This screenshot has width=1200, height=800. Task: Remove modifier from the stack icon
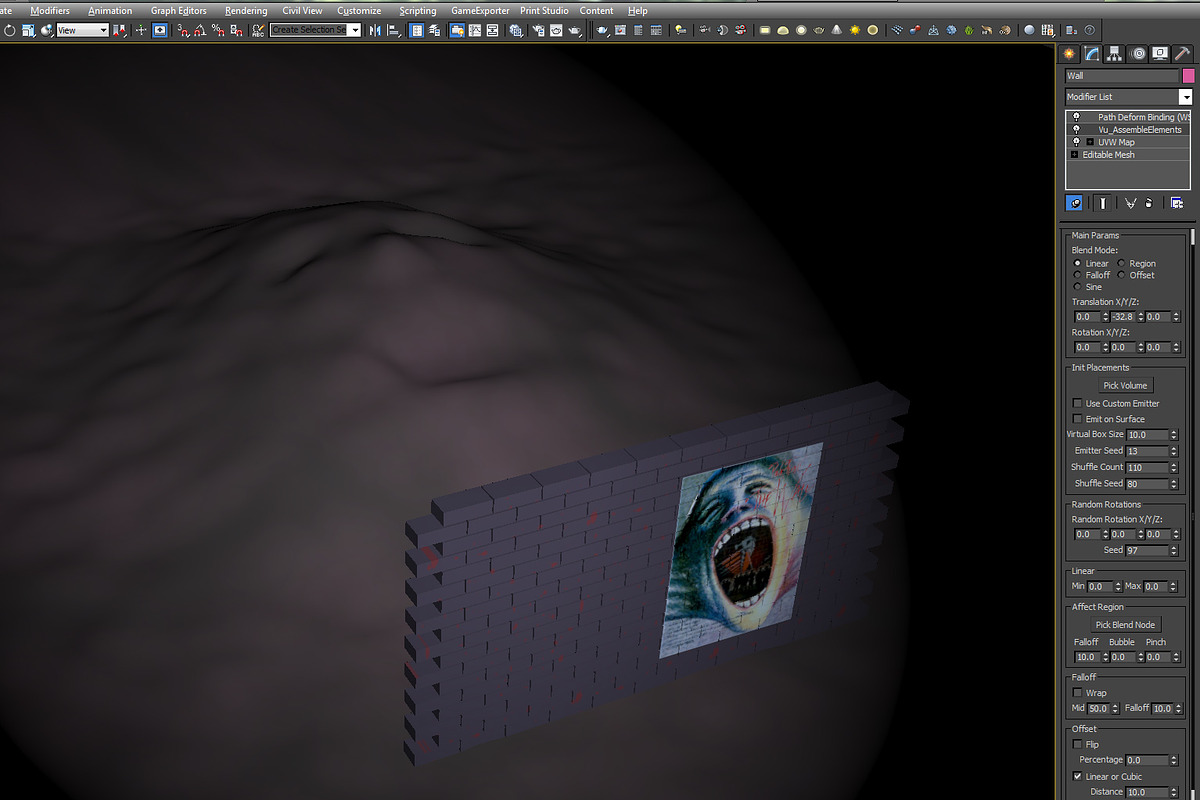[x=1149, y=203]
